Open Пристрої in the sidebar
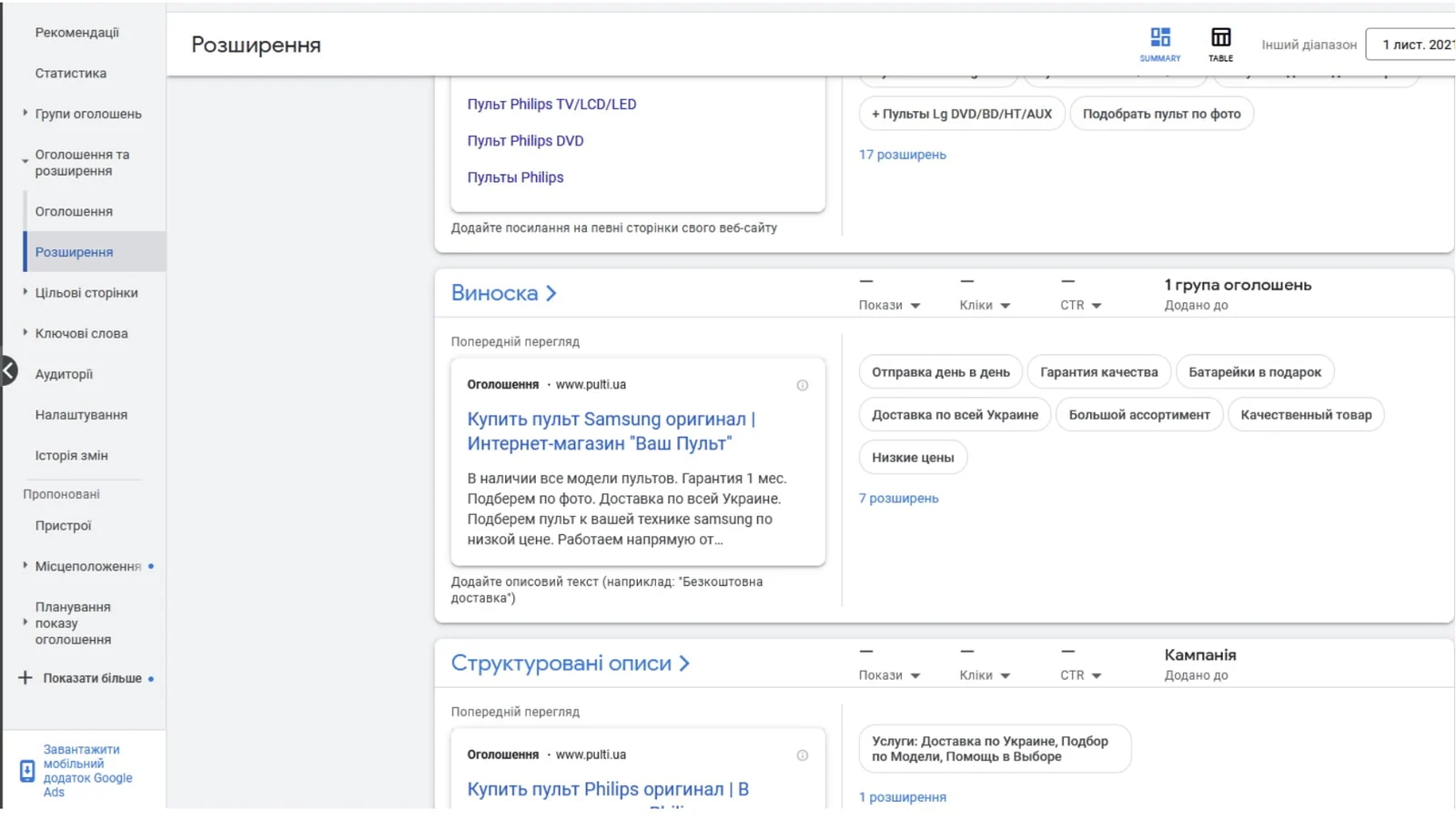 [x=63, y=526]
